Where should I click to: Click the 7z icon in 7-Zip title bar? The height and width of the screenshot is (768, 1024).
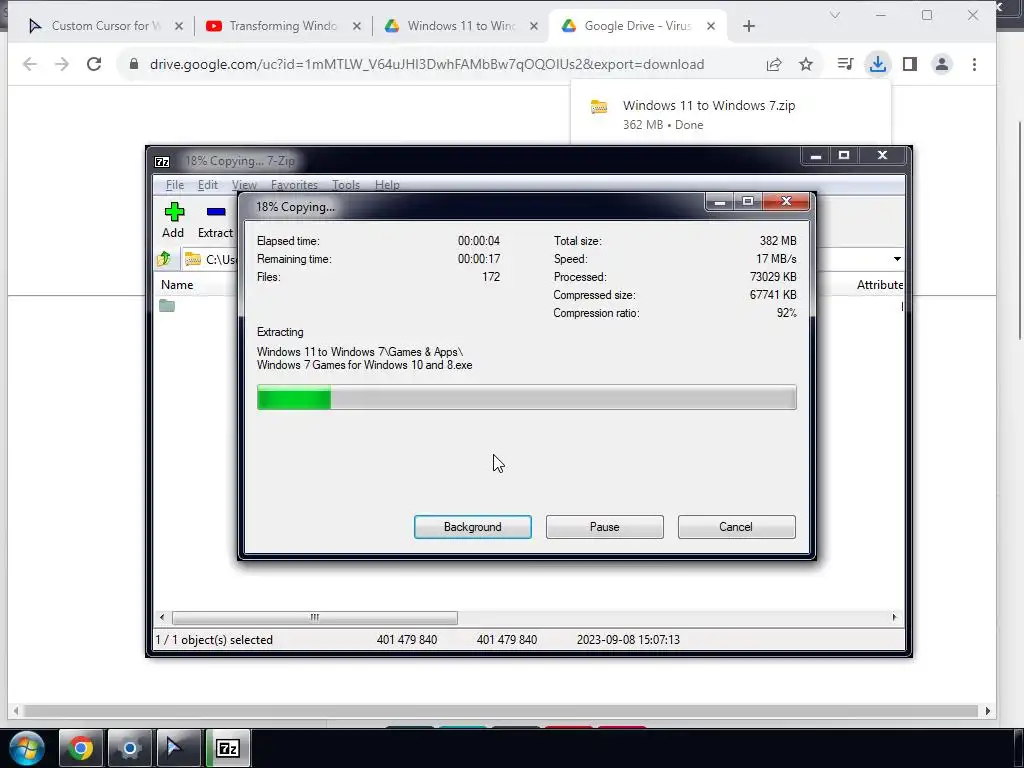162,161
